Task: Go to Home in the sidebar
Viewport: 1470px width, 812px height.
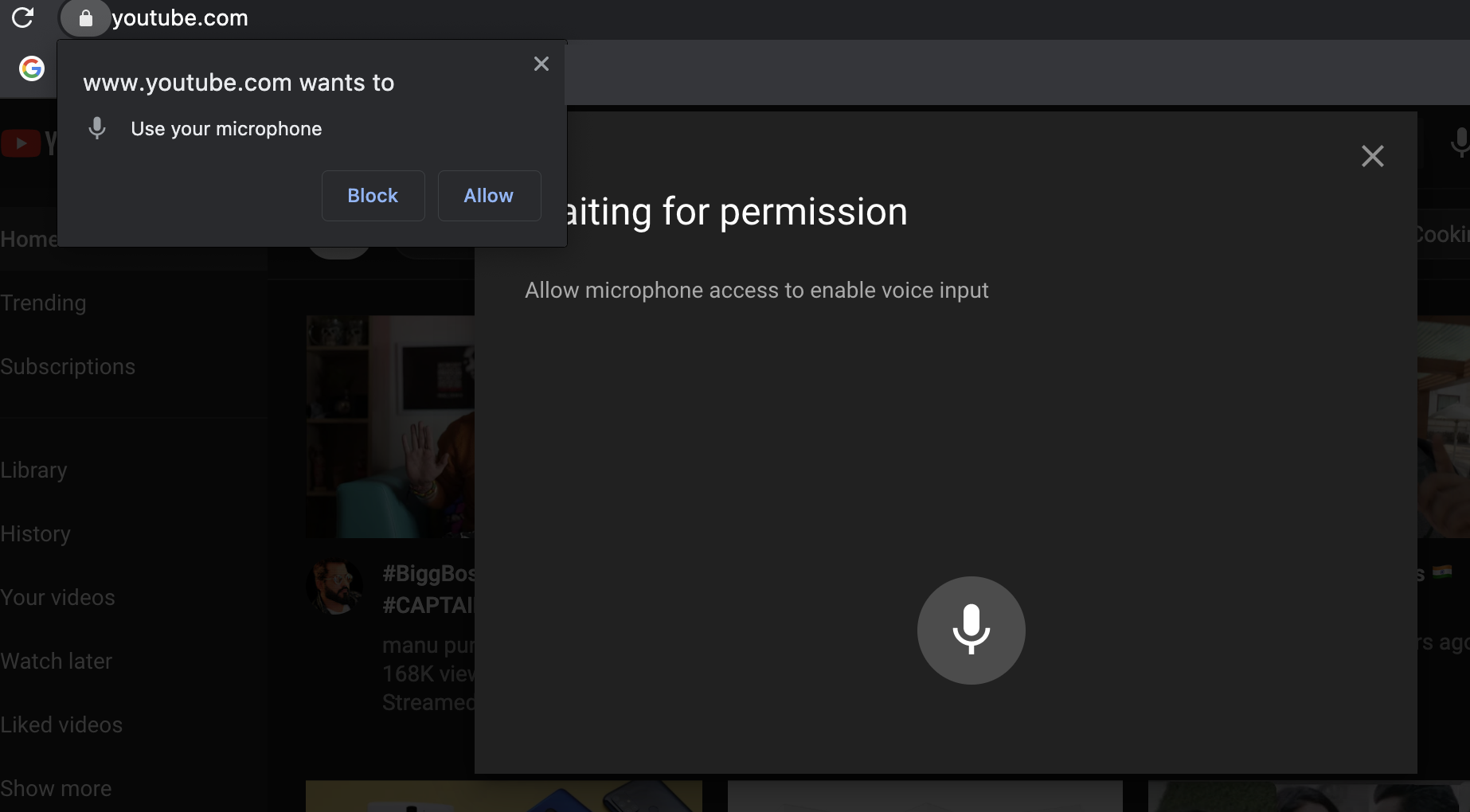Action: click(30, 238)
